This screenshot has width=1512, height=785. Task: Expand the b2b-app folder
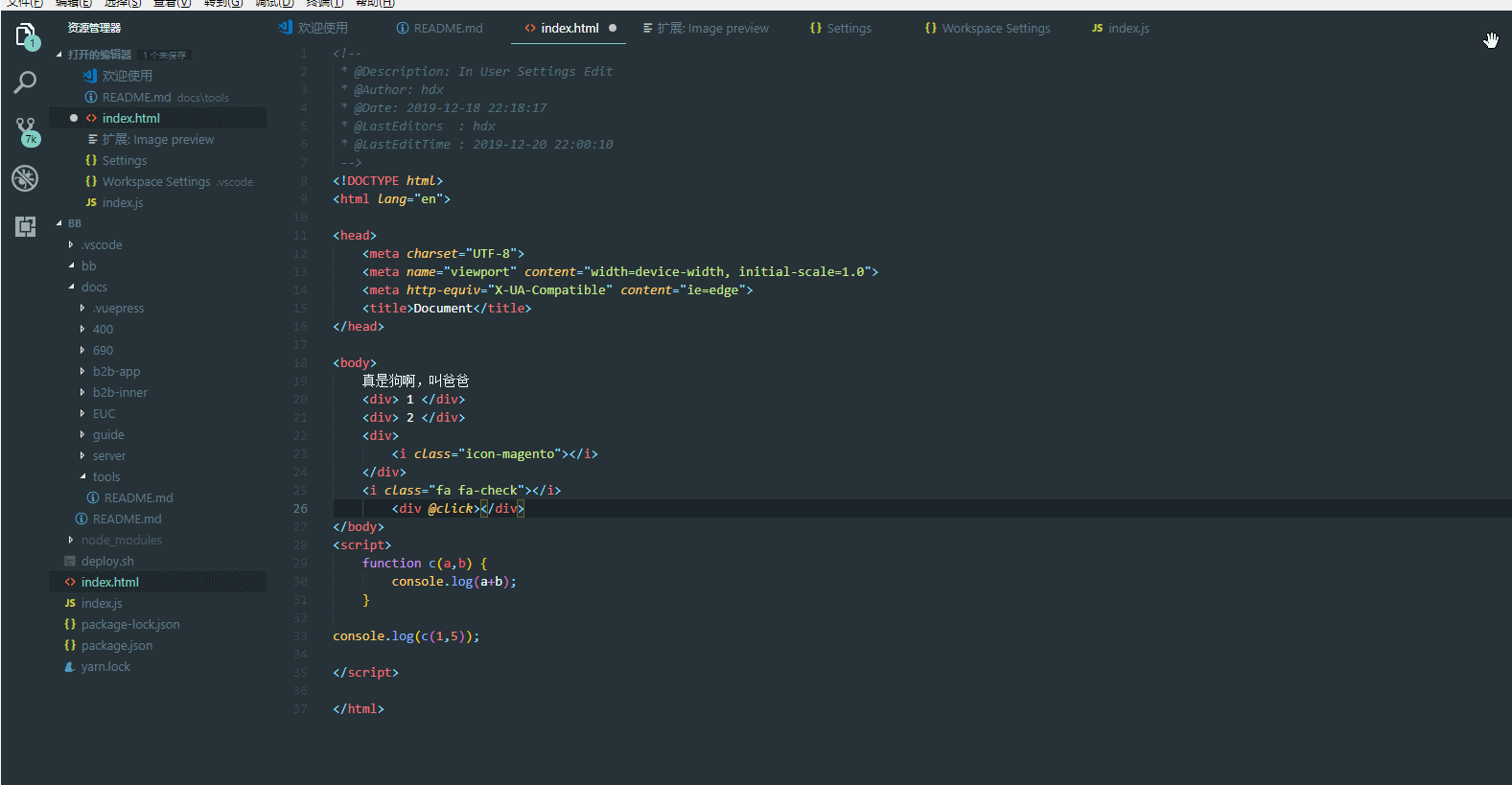click(82, 371)
